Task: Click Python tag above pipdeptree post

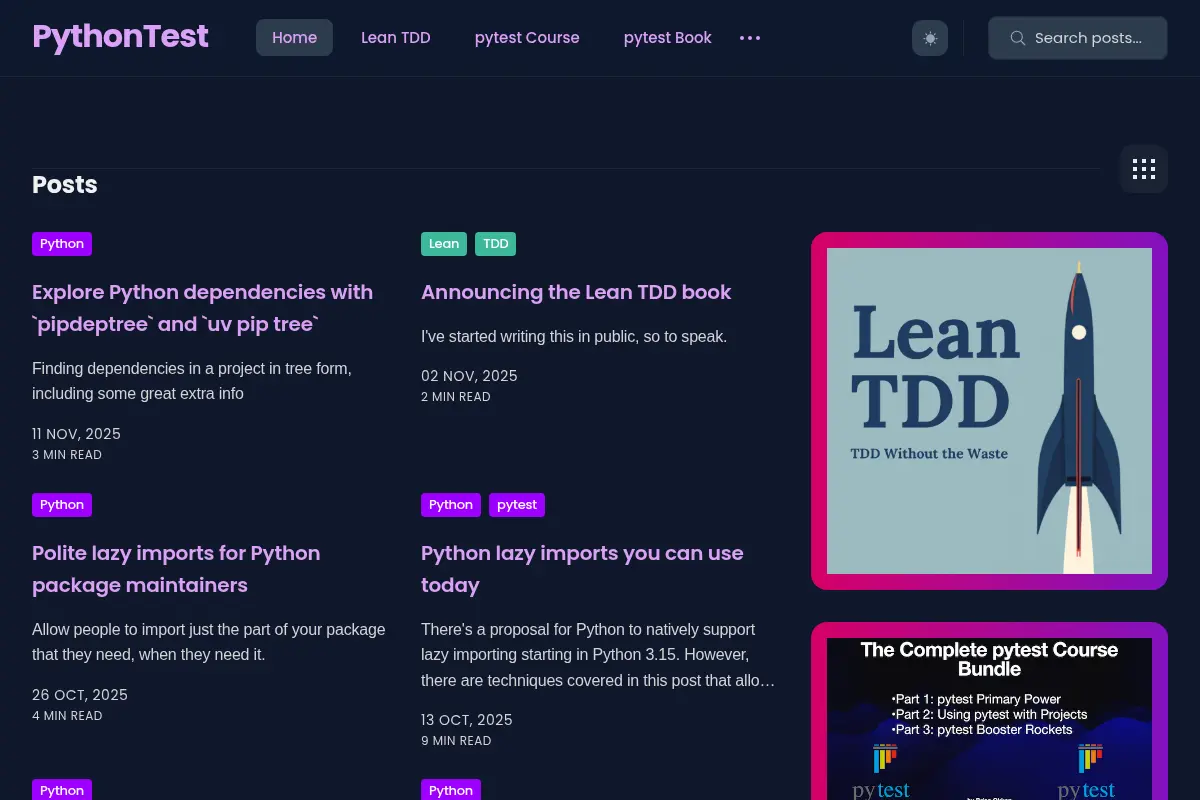Action: [62, 244]
